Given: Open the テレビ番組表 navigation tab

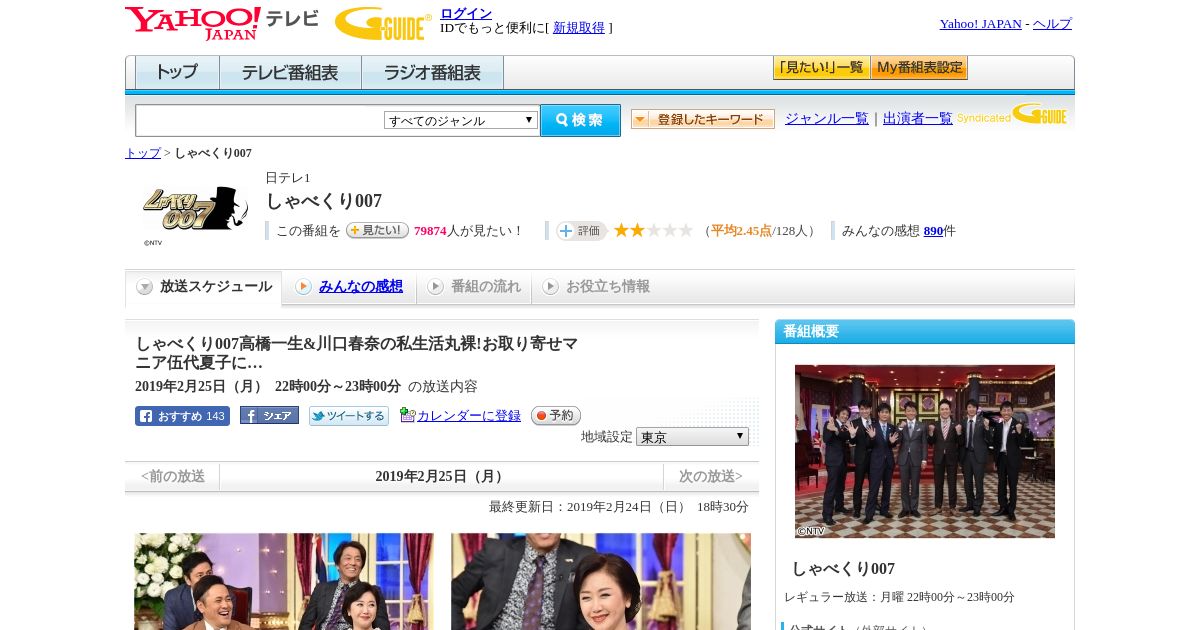Looking at the screenshot, I should (x=290, y=73).
